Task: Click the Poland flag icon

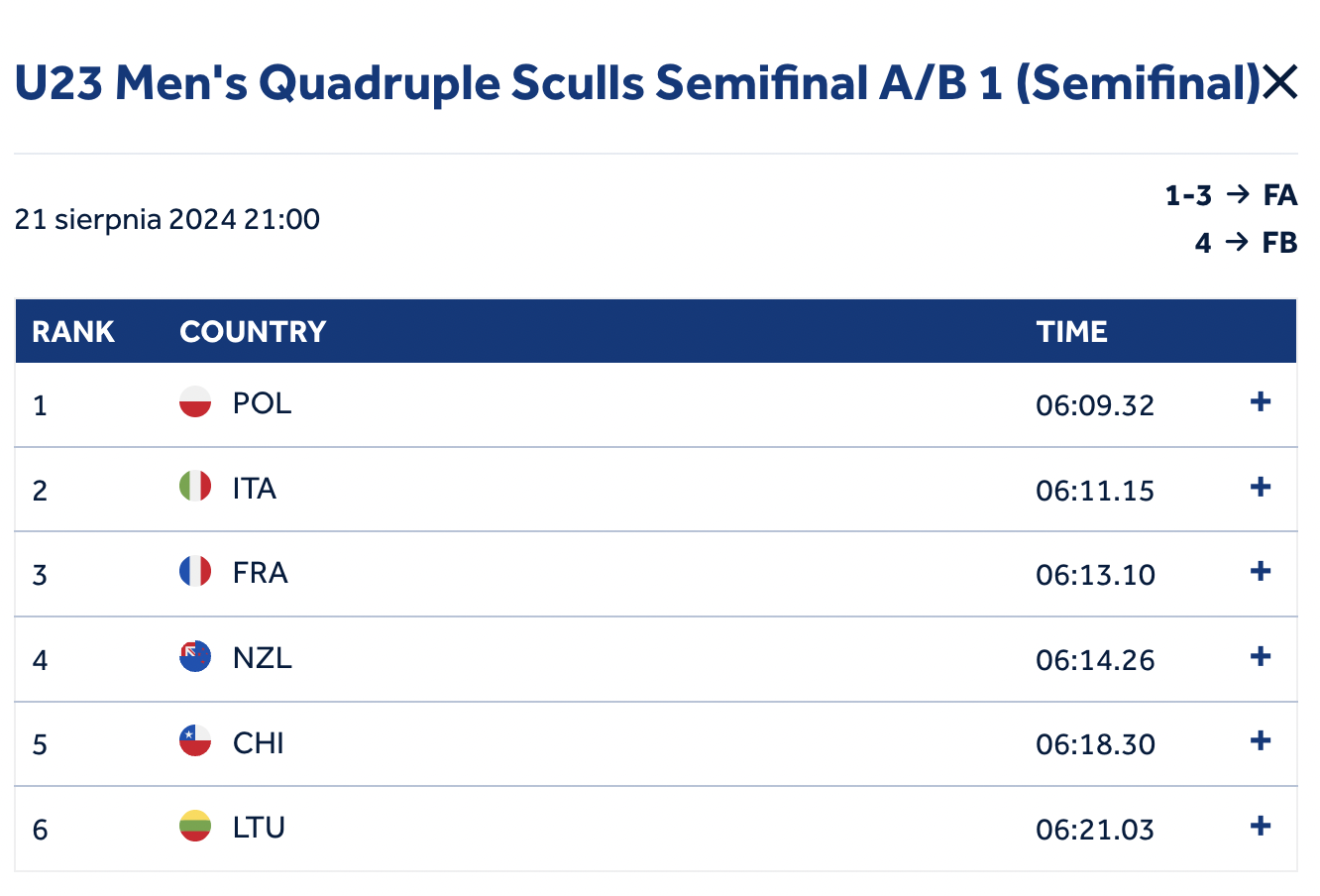Action: point(195,401)
